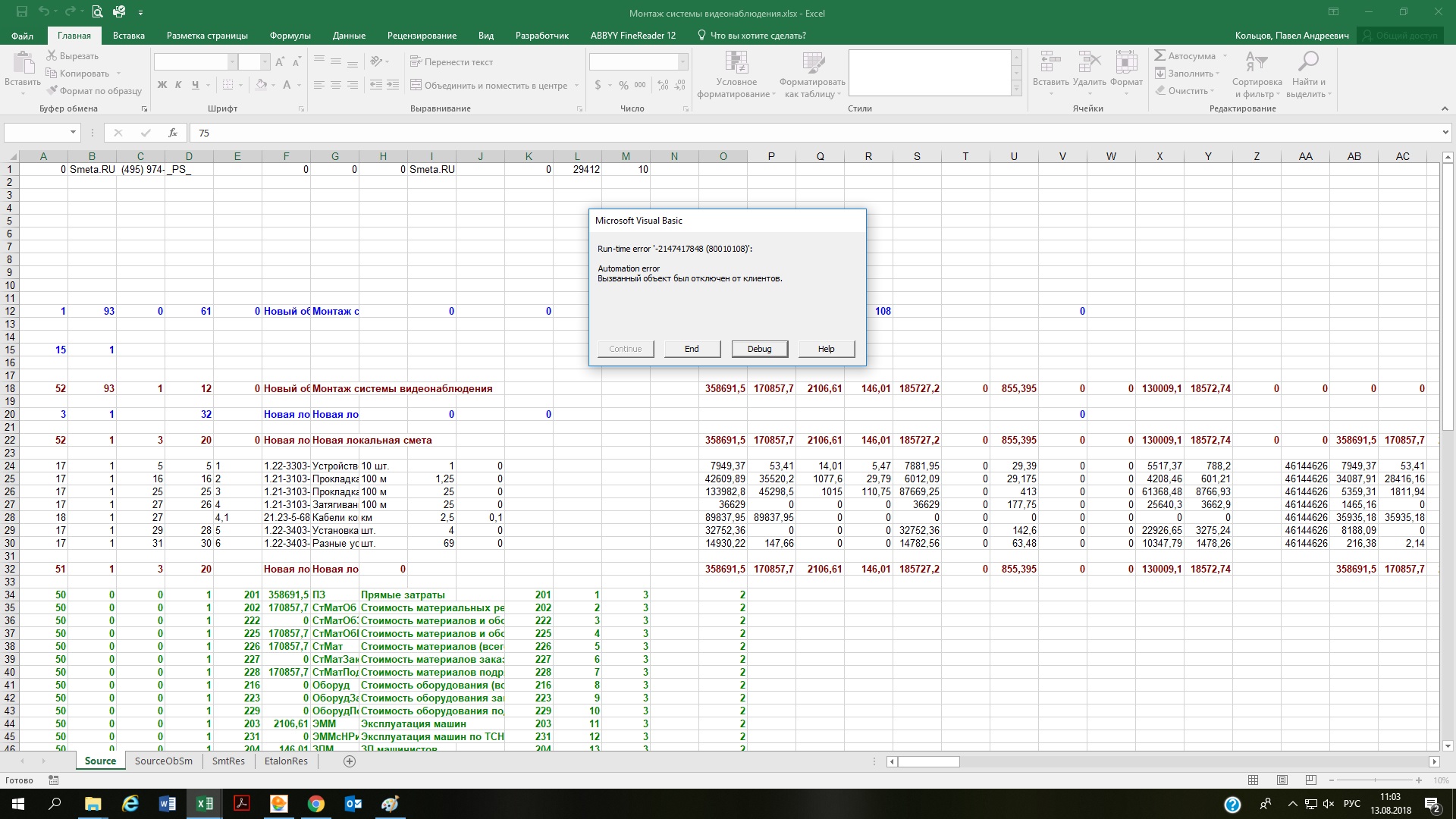Switch to Page Layout view in status bar
This screenshot has width=1456, height=819.
click(x=1282, y=780)
